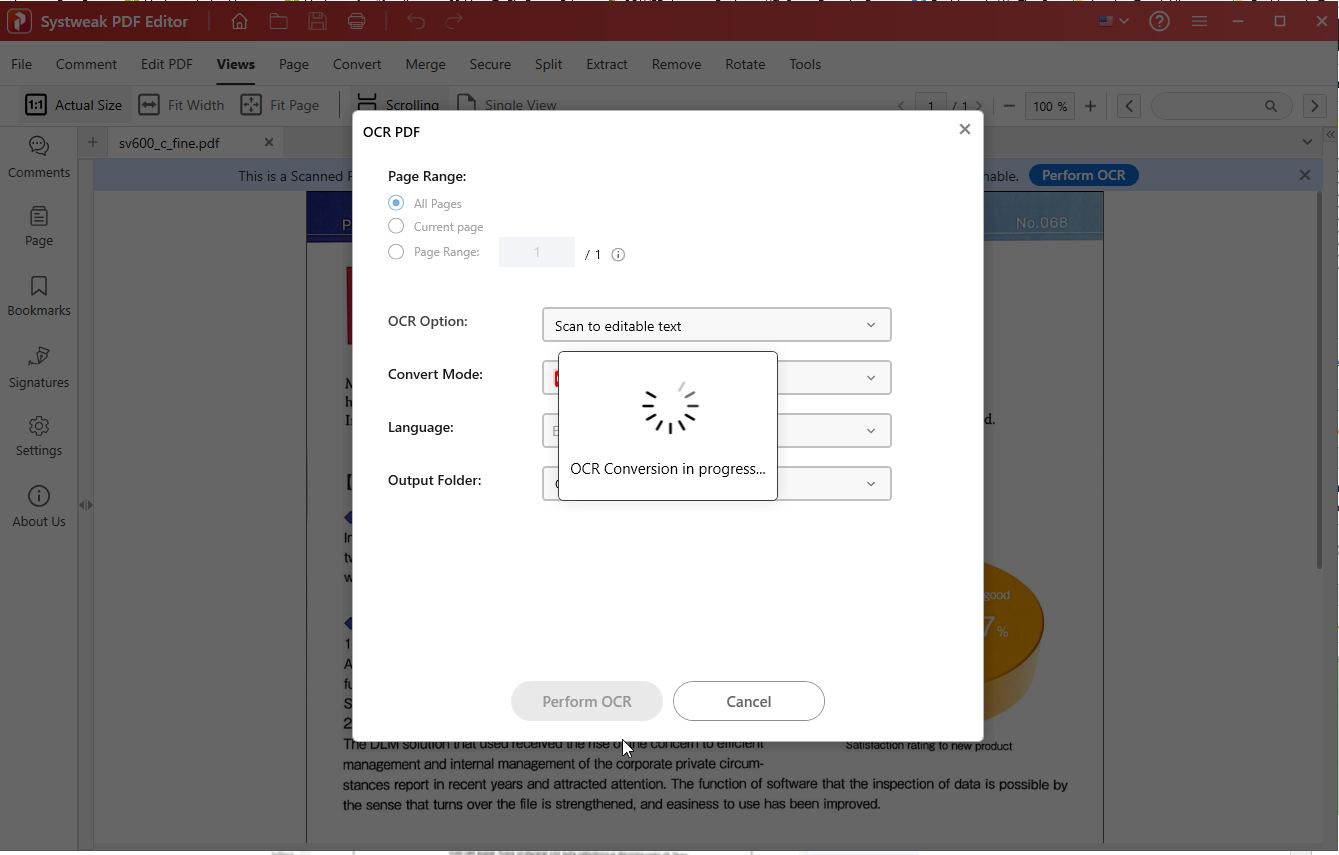Open the Comments sidebar panel
The image size is (1339, 855).
[x=39, y=157]
